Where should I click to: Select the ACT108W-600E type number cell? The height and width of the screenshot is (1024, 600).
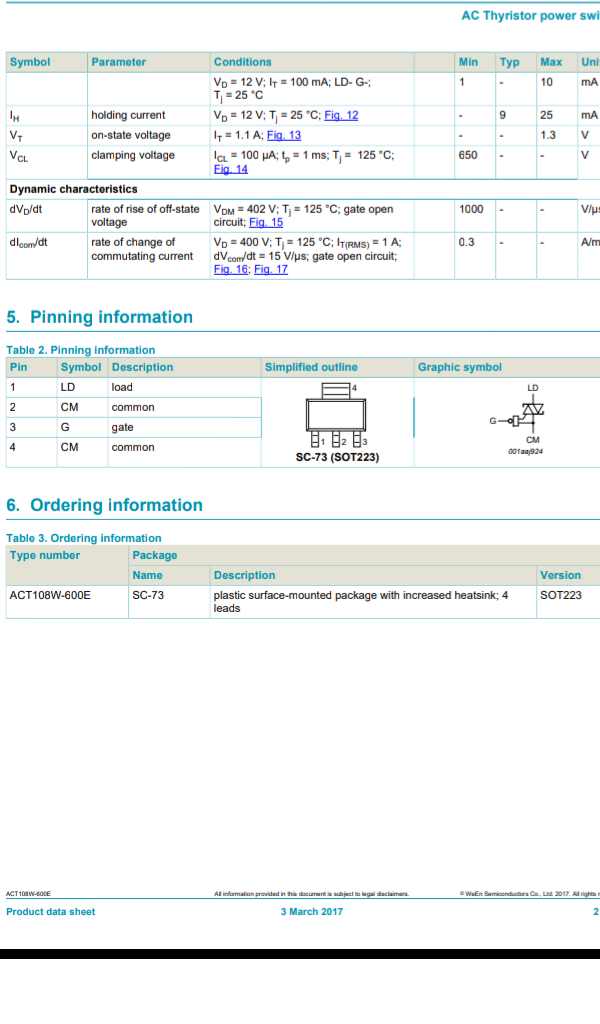[50, 595]
